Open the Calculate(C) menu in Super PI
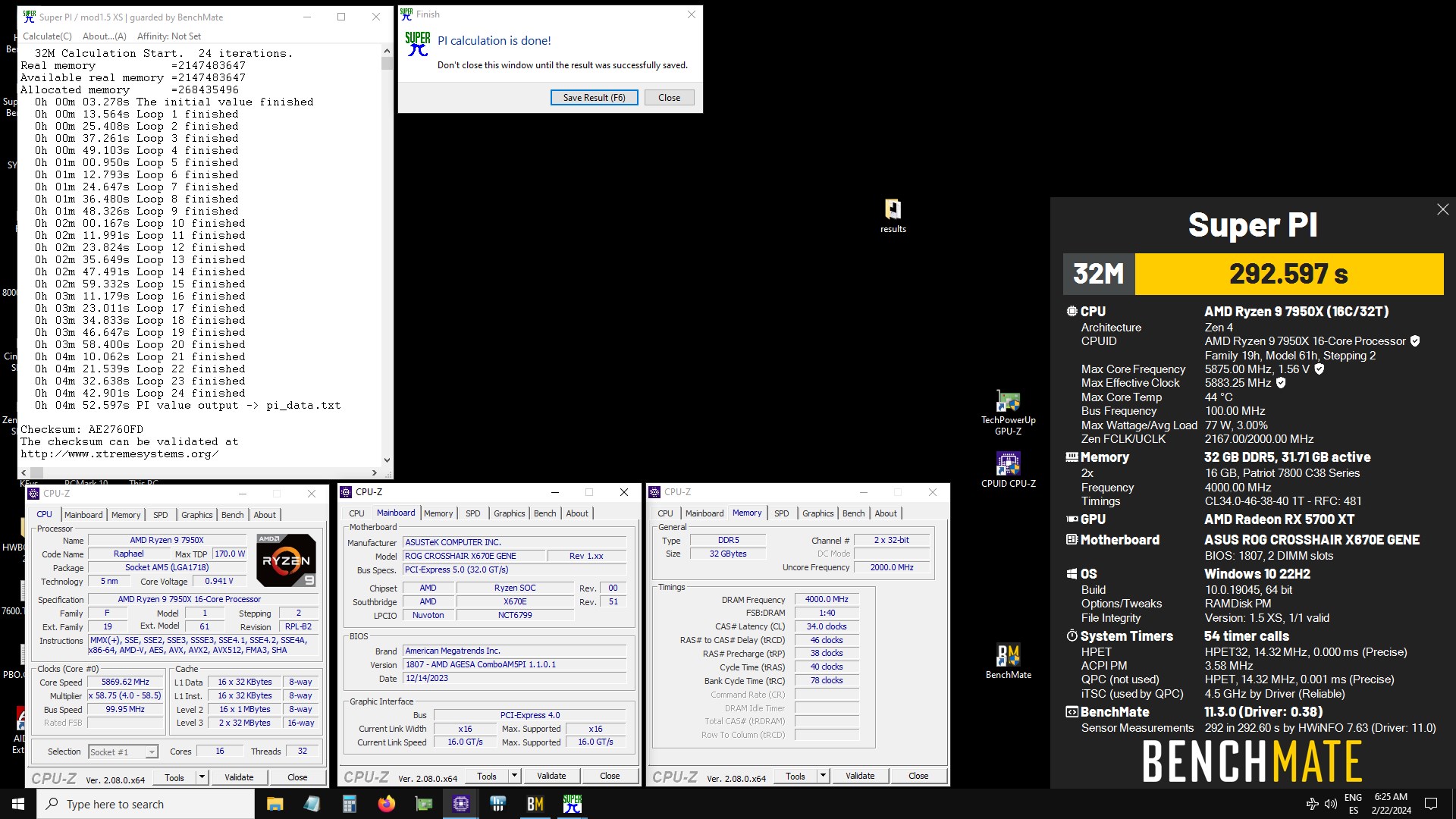This screenshot has width=1456, height=819. (47, 36)
